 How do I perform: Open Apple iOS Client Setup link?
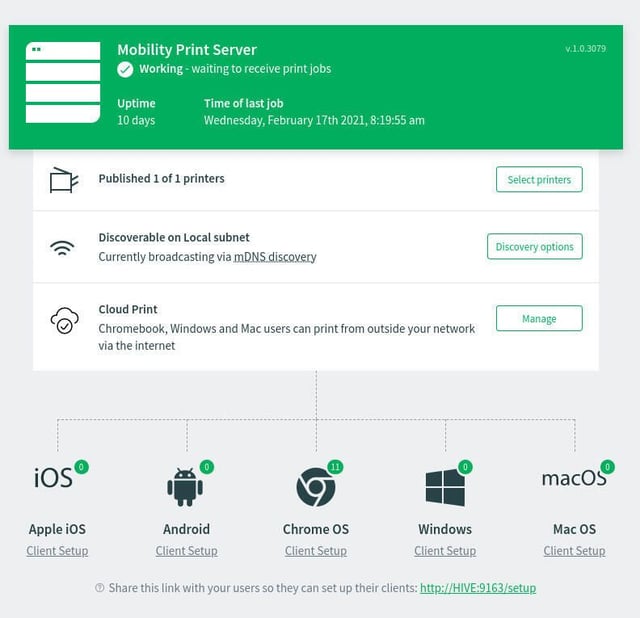[57, 551]
